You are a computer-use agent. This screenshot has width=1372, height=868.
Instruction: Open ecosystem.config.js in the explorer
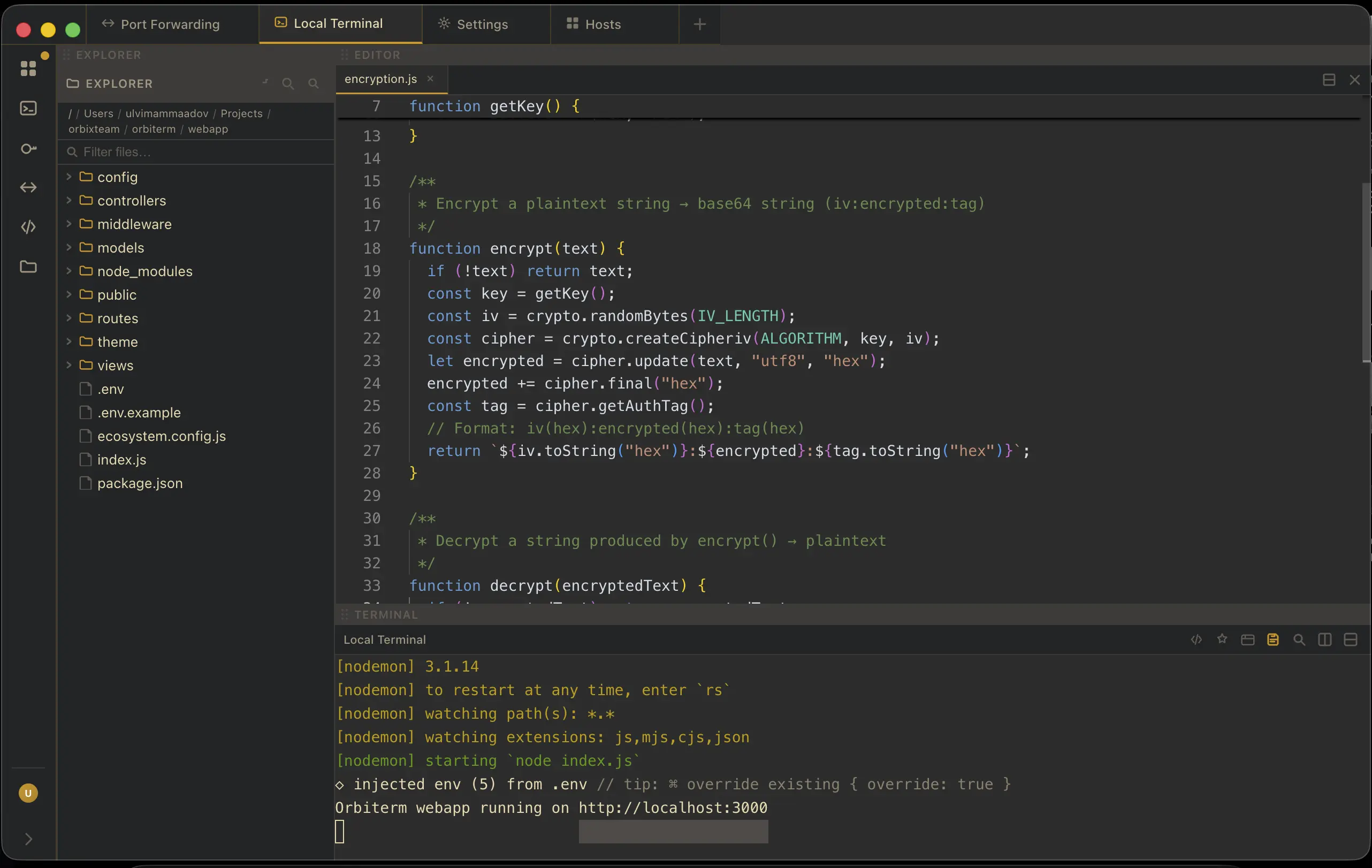[x=195, y=436]
